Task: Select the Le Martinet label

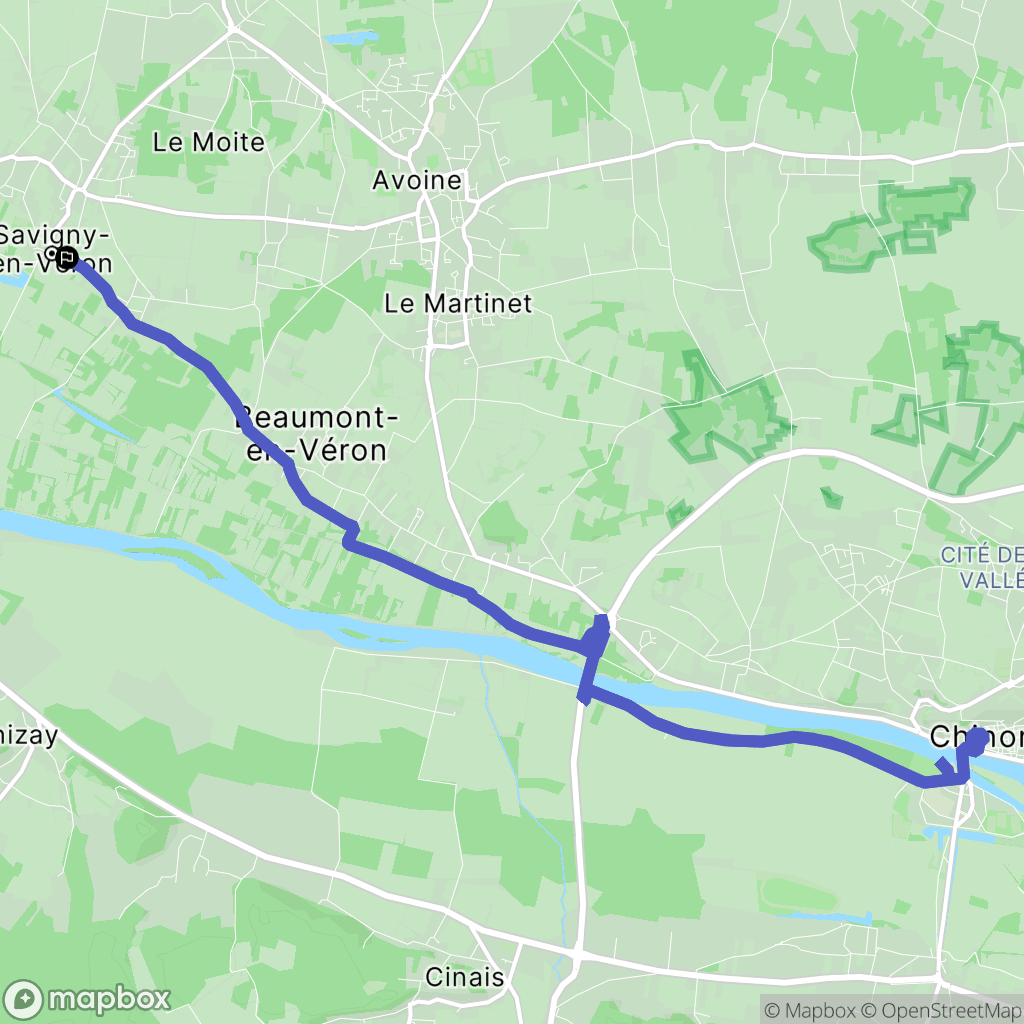Action: tap(458, 303)
